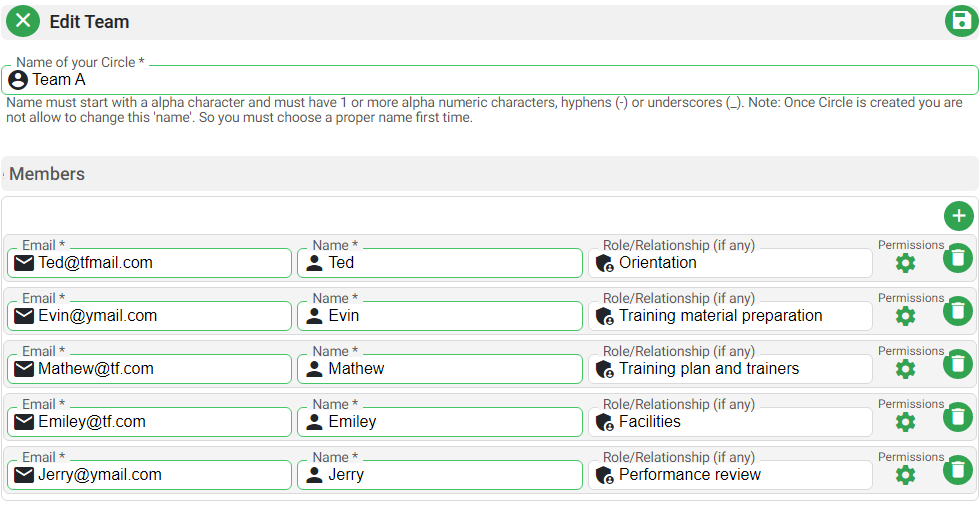Remove Mathew using the trash icon
The image size is (980, 508).
(x=958, y=365)
